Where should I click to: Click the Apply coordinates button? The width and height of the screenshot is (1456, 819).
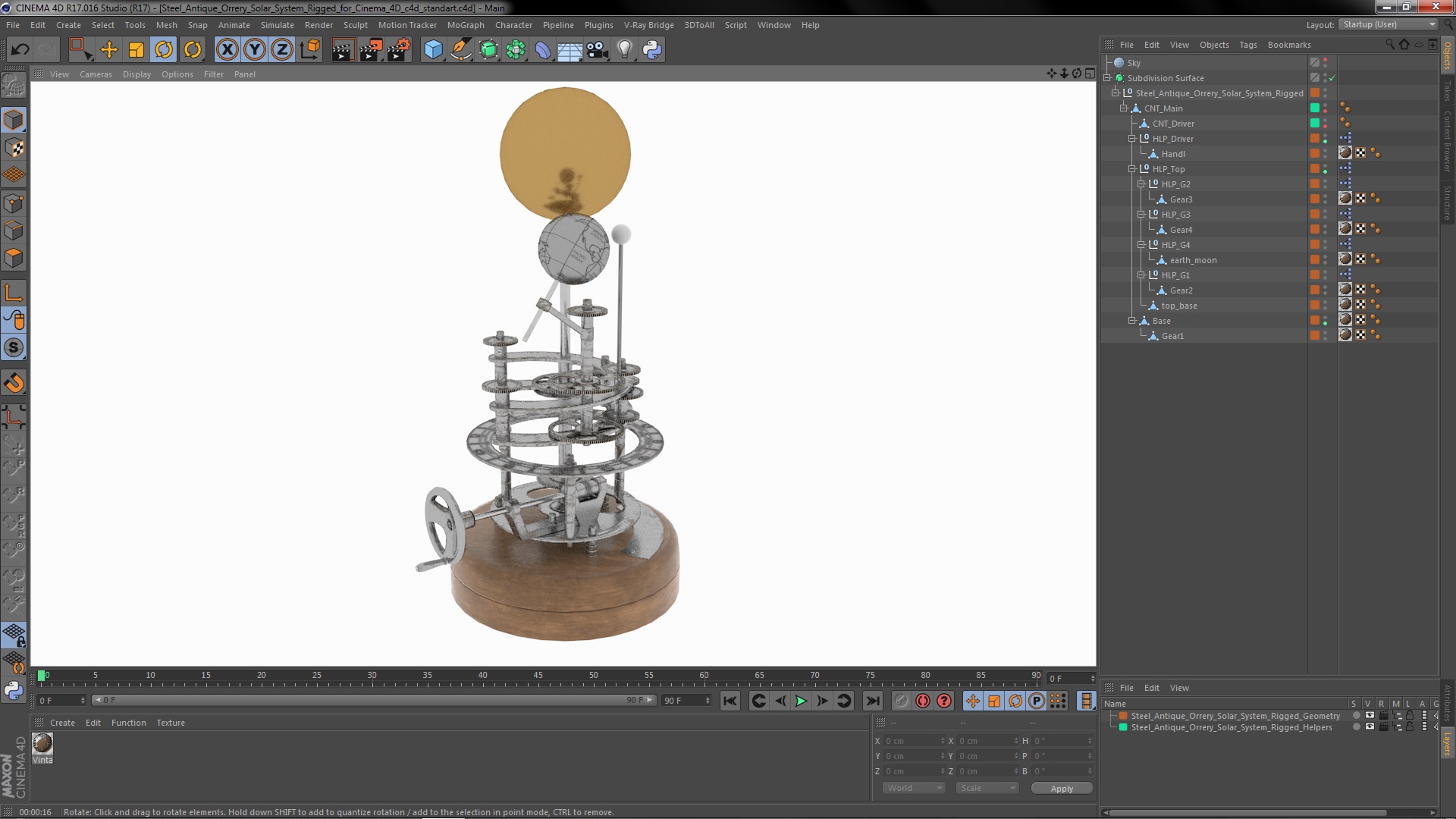(x=1062, y=789)
